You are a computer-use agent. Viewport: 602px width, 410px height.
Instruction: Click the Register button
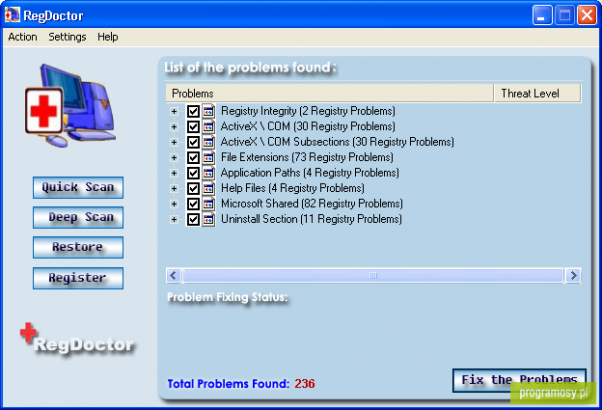pos(78,278)
